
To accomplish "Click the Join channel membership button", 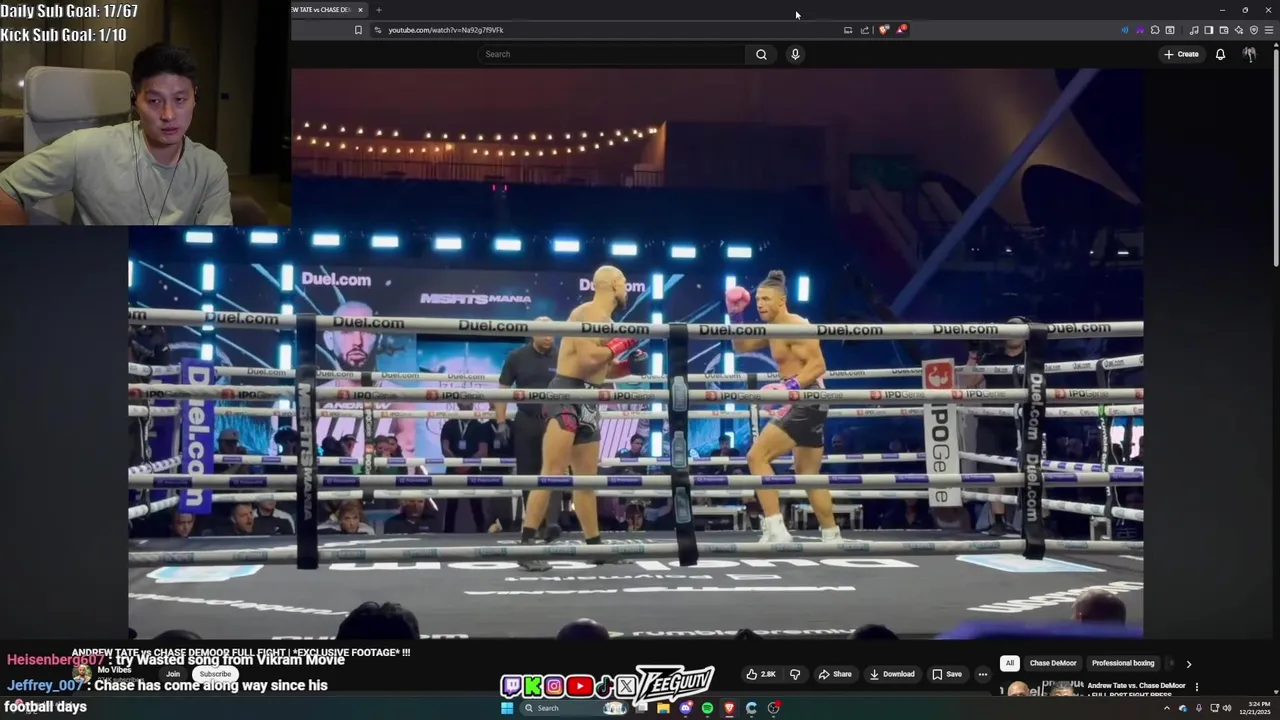I will (173, 674).
